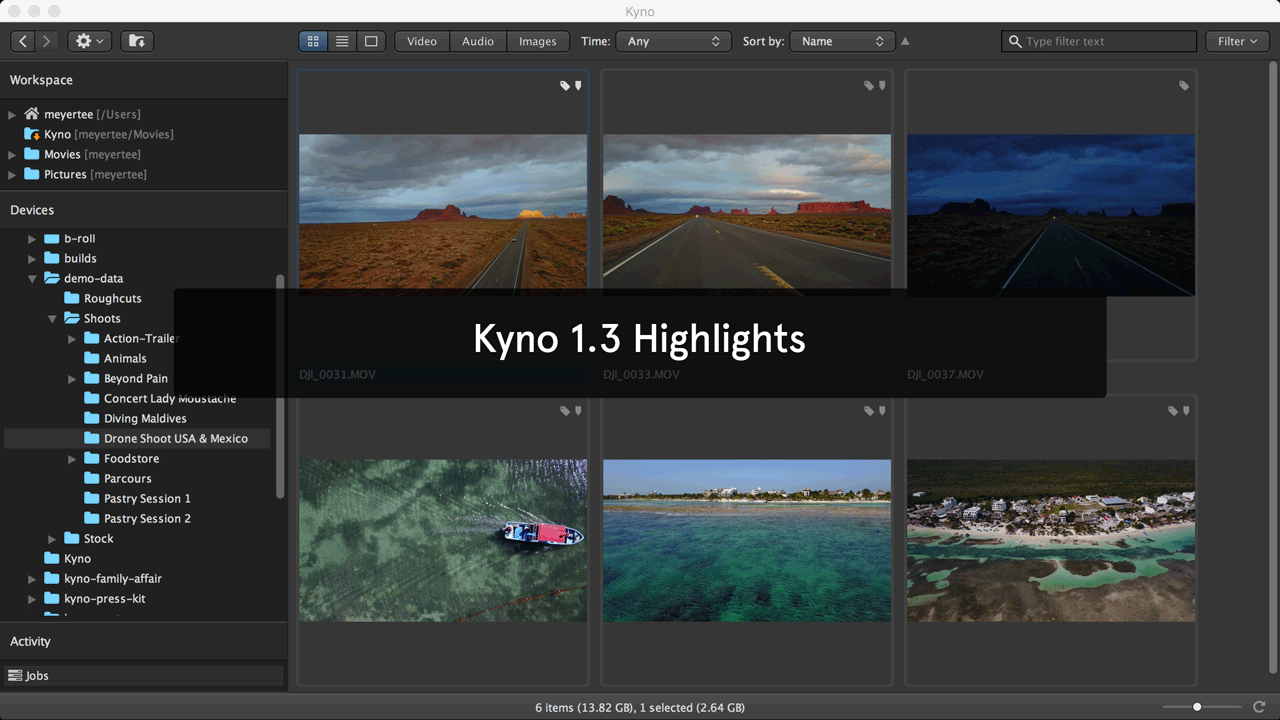Screen dimensions: 1280x720
Task: Open the gear settings menu
Action: click(89, 41)
